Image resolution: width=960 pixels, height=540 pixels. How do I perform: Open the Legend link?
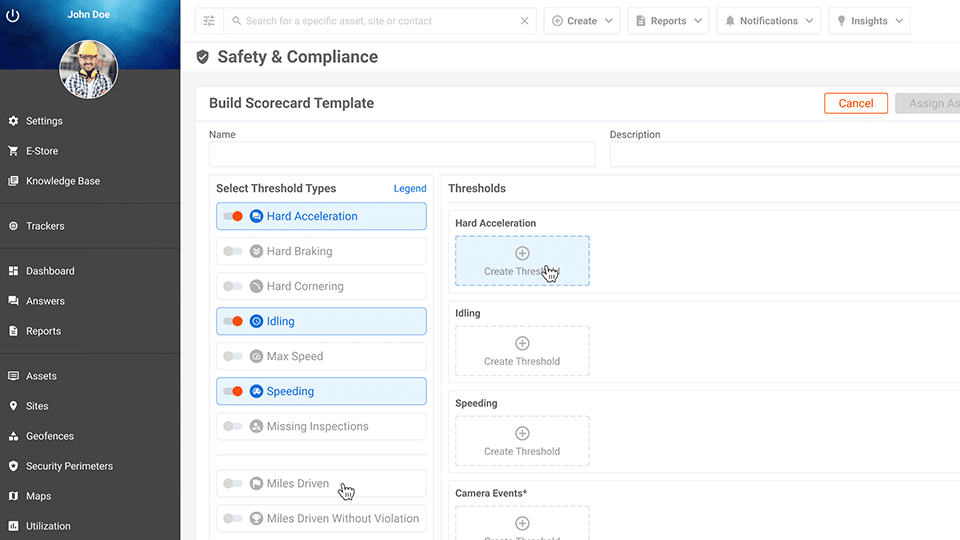[410, 188]
